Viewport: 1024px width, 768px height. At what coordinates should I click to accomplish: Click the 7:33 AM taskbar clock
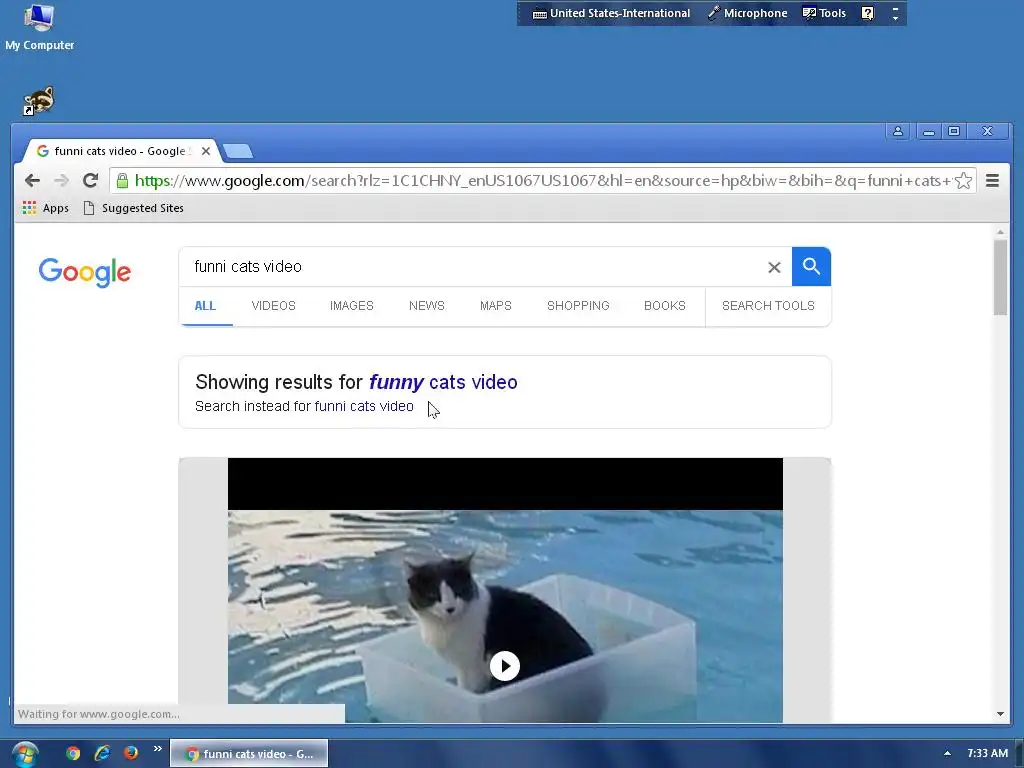coord(987,754)
